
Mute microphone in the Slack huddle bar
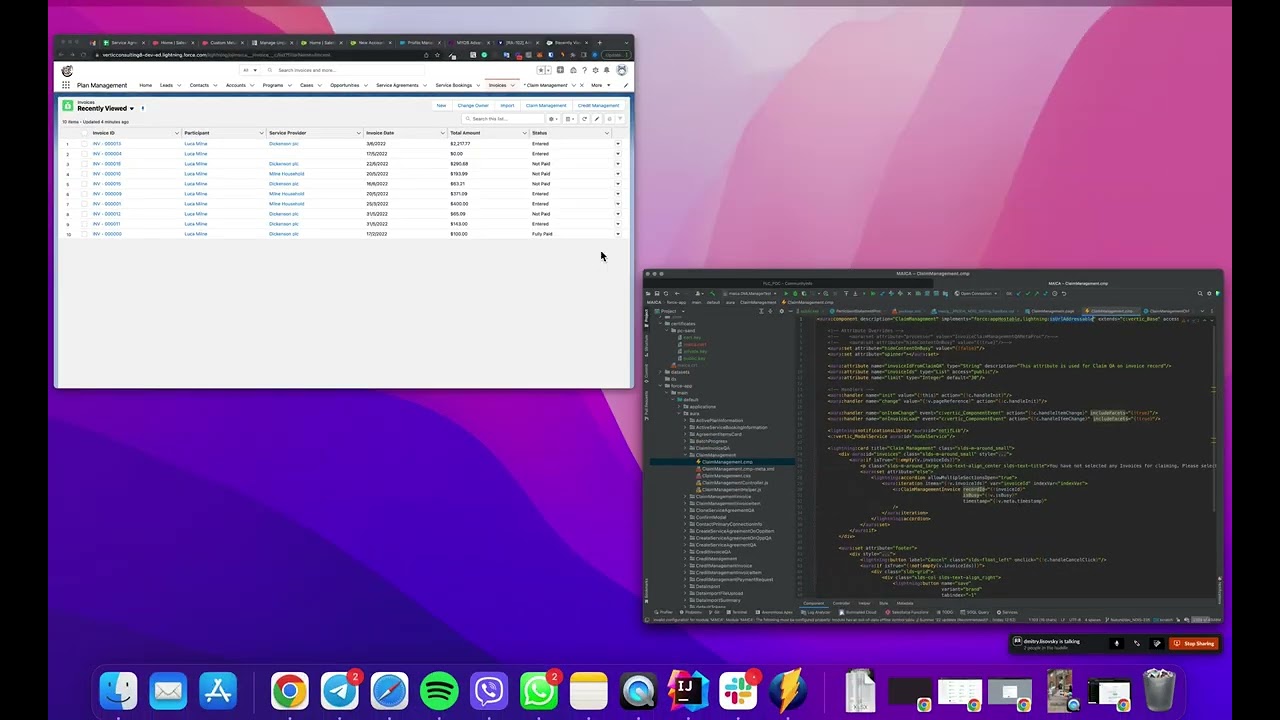pos(1117,643)
